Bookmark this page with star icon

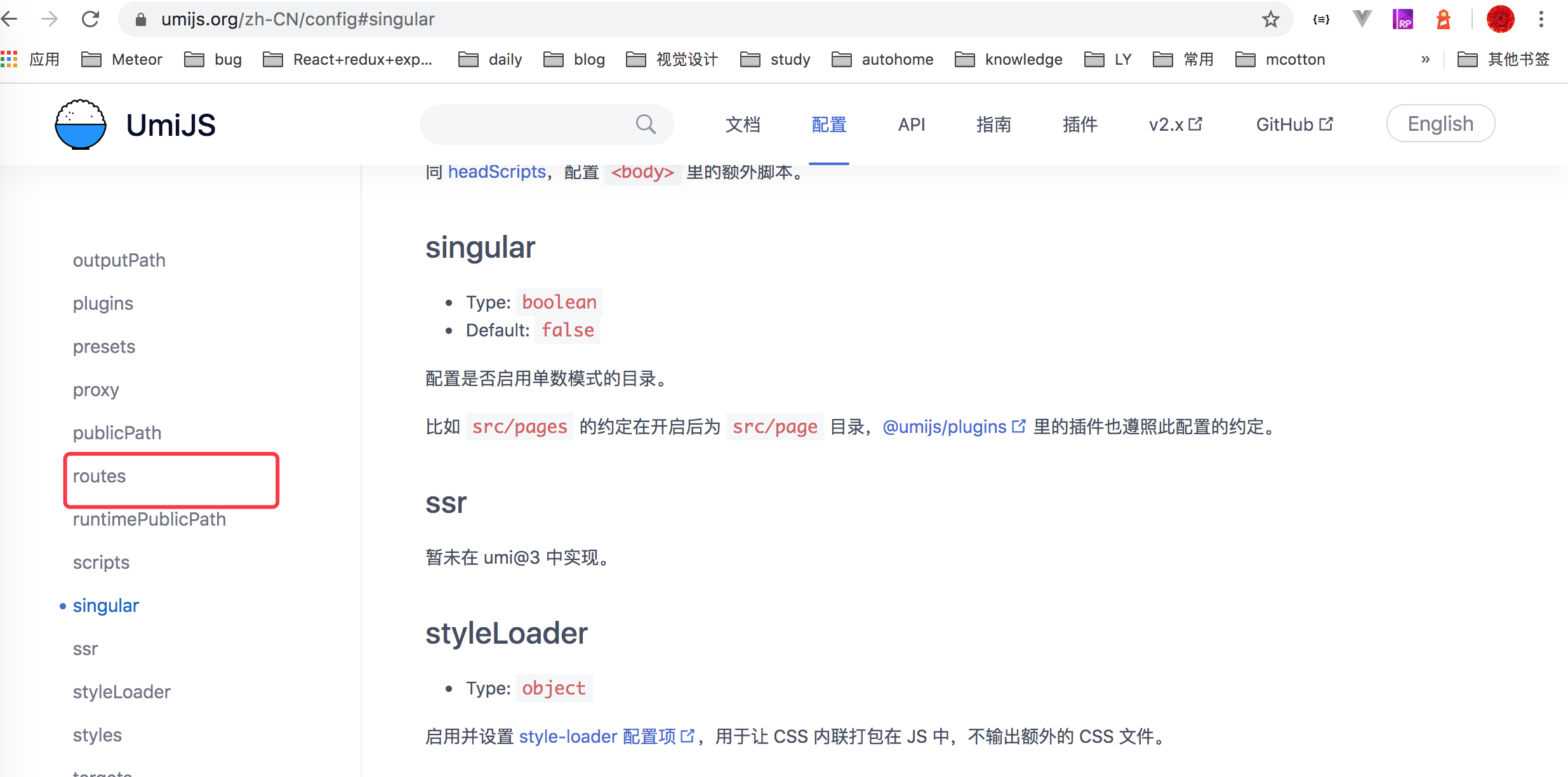pyautogui.click(x=1270, y=19)
